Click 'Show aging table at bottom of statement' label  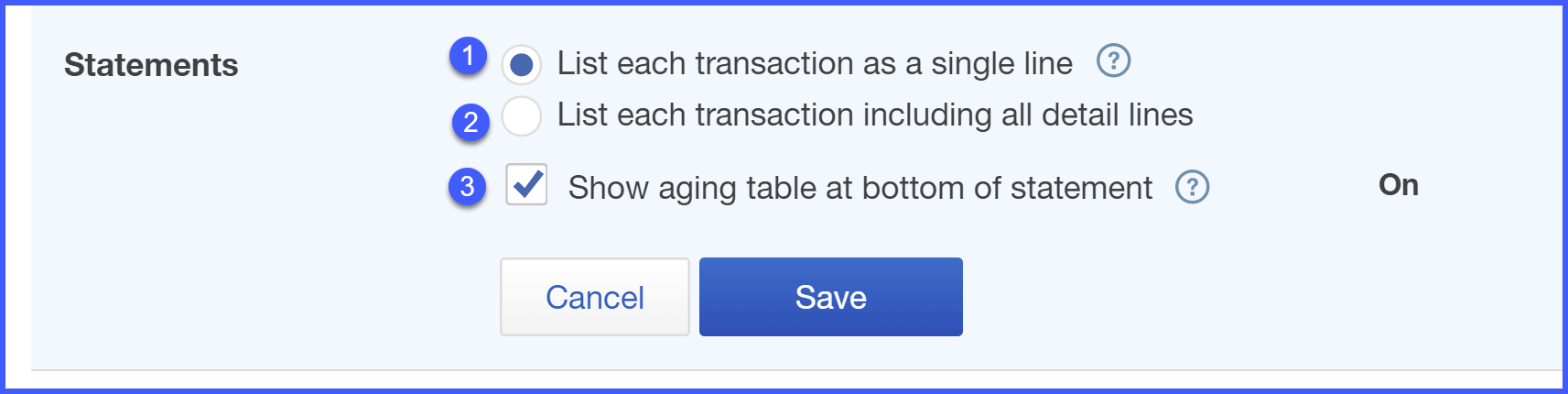860,188
